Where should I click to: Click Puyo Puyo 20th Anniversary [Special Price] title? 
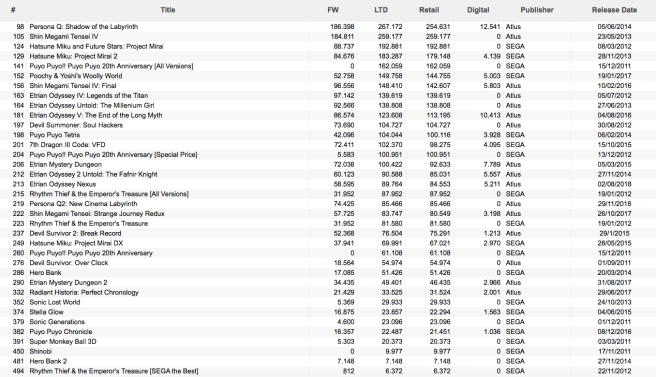(x=113, y=154)
